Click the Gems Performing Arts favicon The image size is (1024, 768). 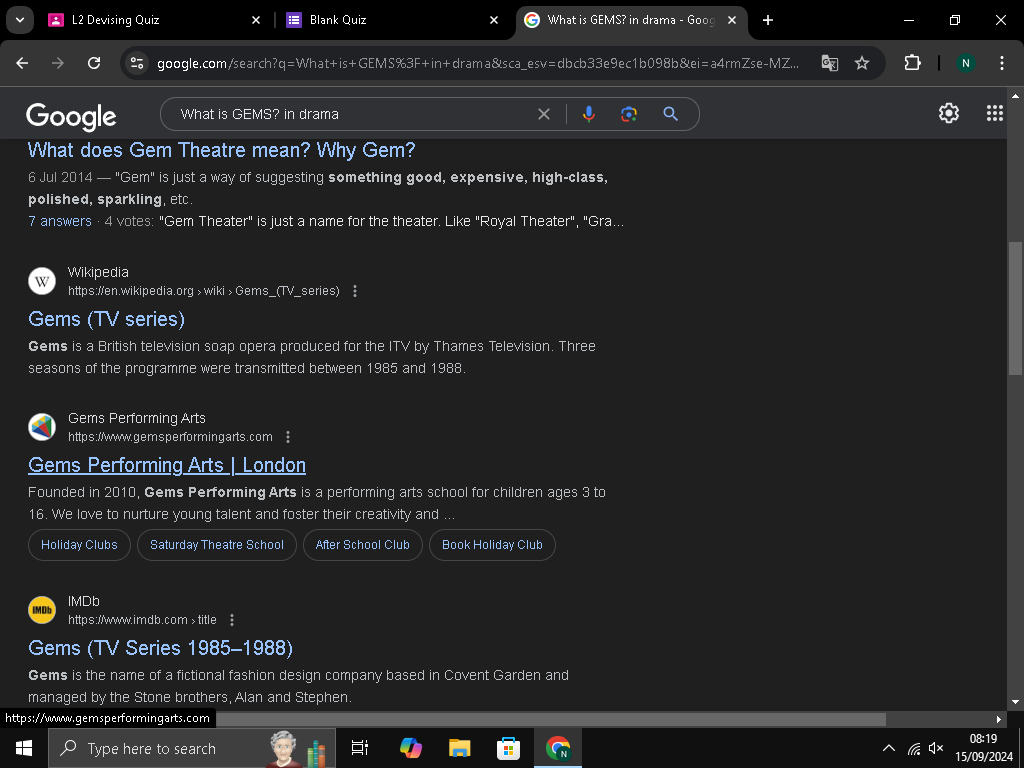point(42,427)
